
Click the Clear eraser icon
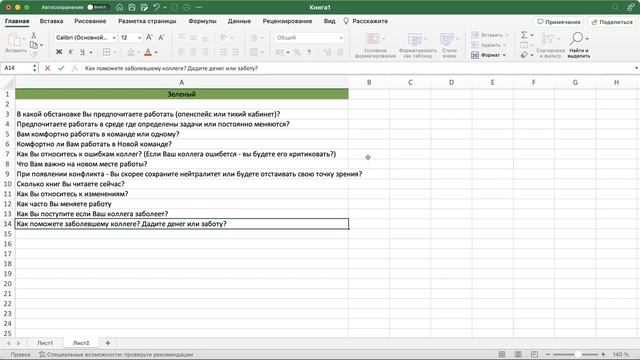pyautogui.click(x=524, y=55)
